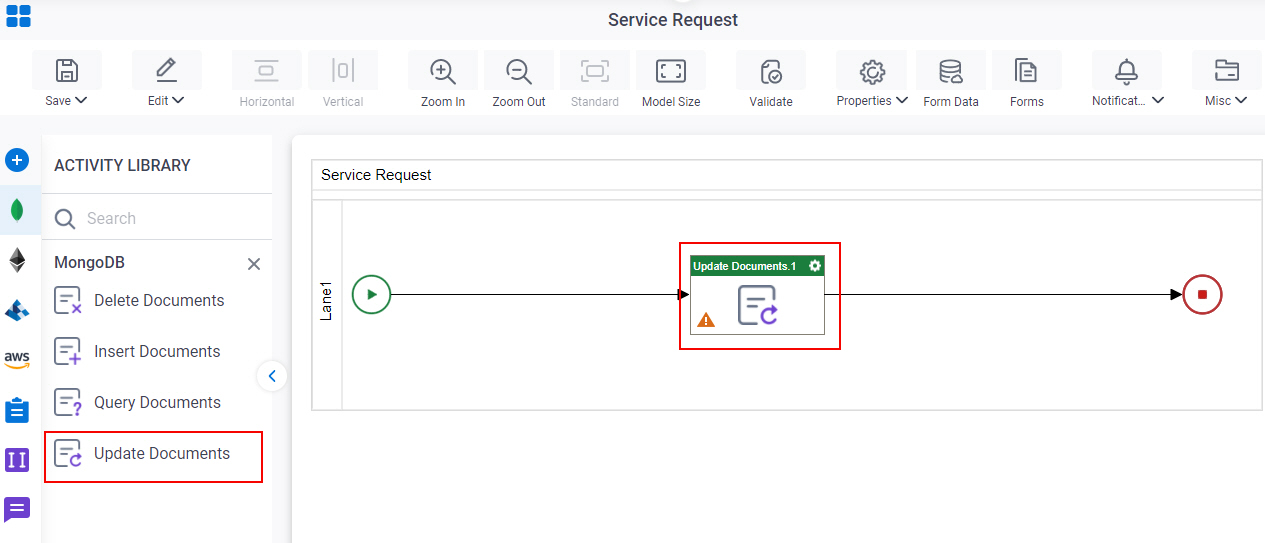Click the Misc folder icon
Viewport: 1265px width, 543px height.
pyautogui.click(x=1226, y=70)
